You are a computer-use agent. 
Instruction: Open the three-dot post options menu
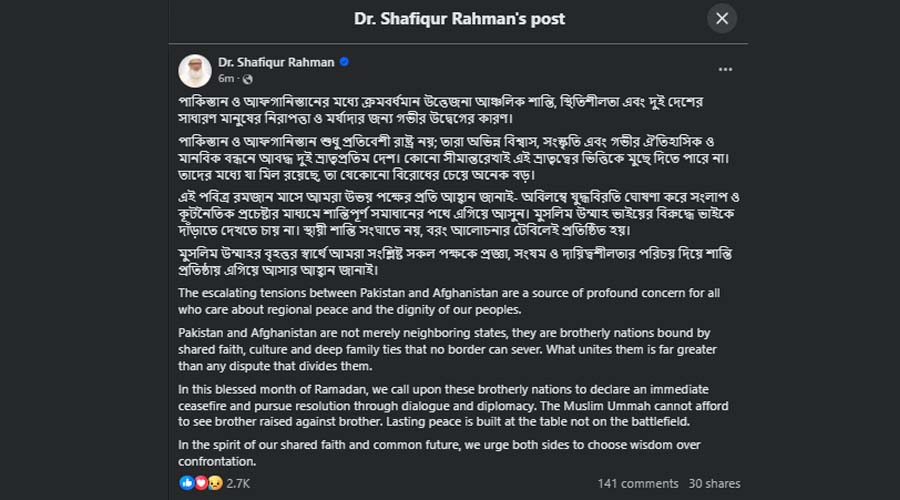(x=726, y=69)
